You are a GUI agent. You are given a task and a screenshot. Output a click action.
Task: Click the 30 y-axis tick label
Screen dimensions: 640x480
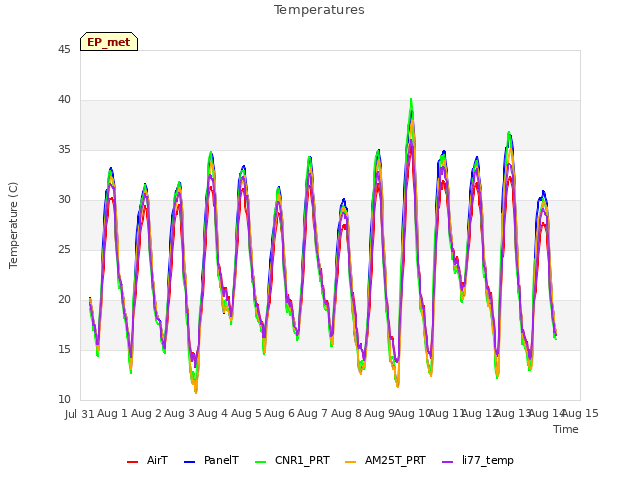click(64, 200)
